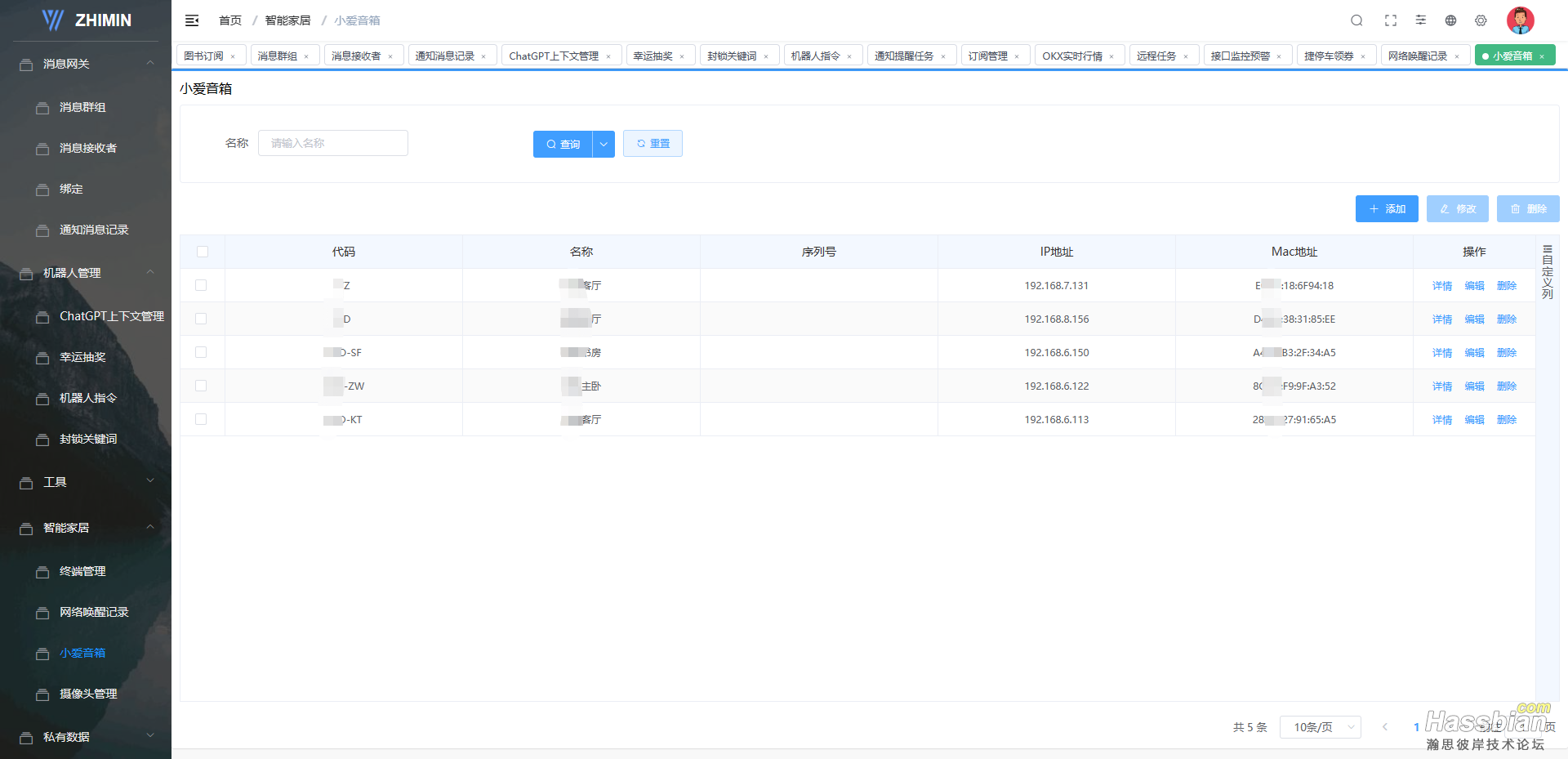Select the row with IP 192.168.6.113
Viewport: 1568px width, 759px height.
point(201,419)
